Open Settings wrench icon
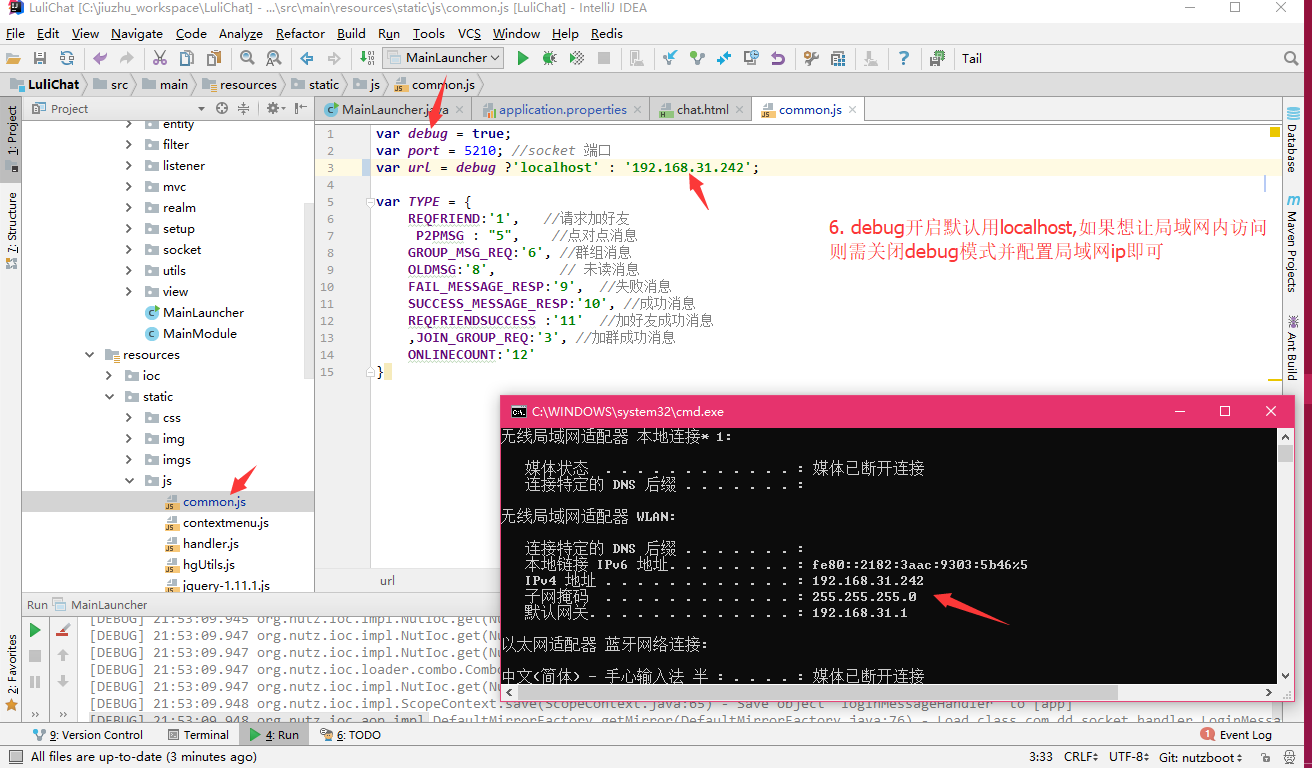1312x768 pixels. 811,58
